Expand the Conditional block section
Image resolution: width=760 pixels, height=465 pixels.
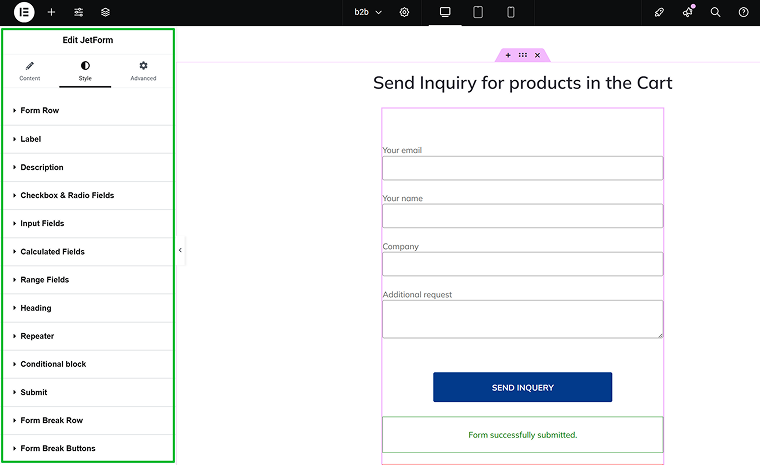pyautogui.click(x=88, y=364)
